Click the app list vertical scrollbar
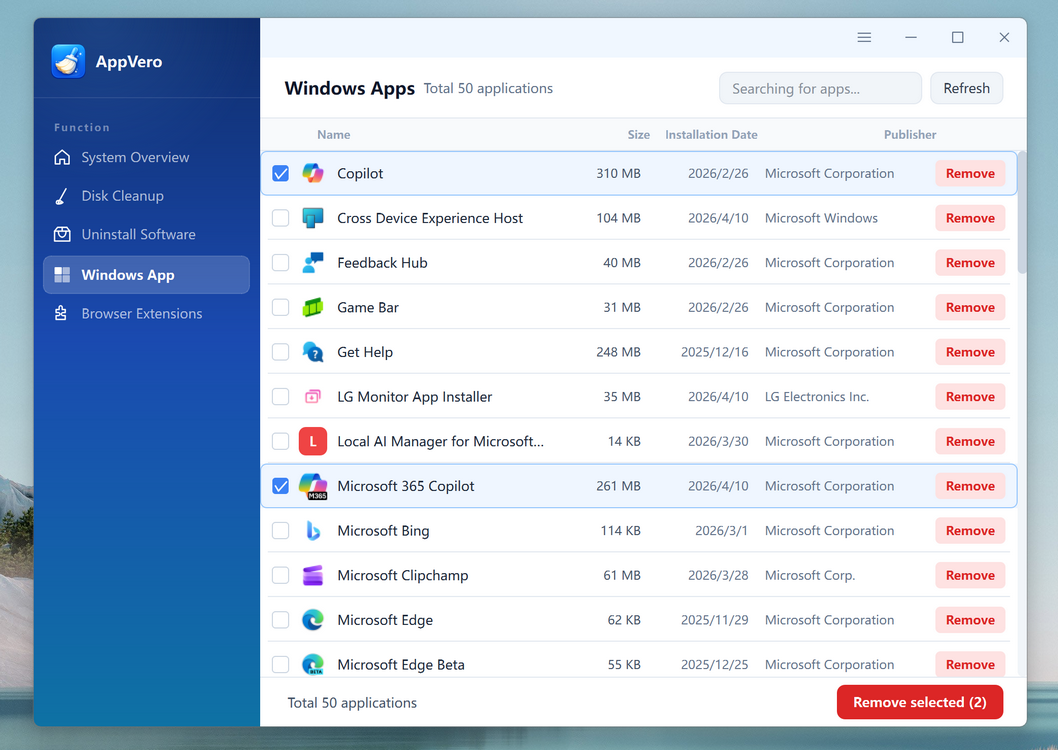 point(1021,212)
